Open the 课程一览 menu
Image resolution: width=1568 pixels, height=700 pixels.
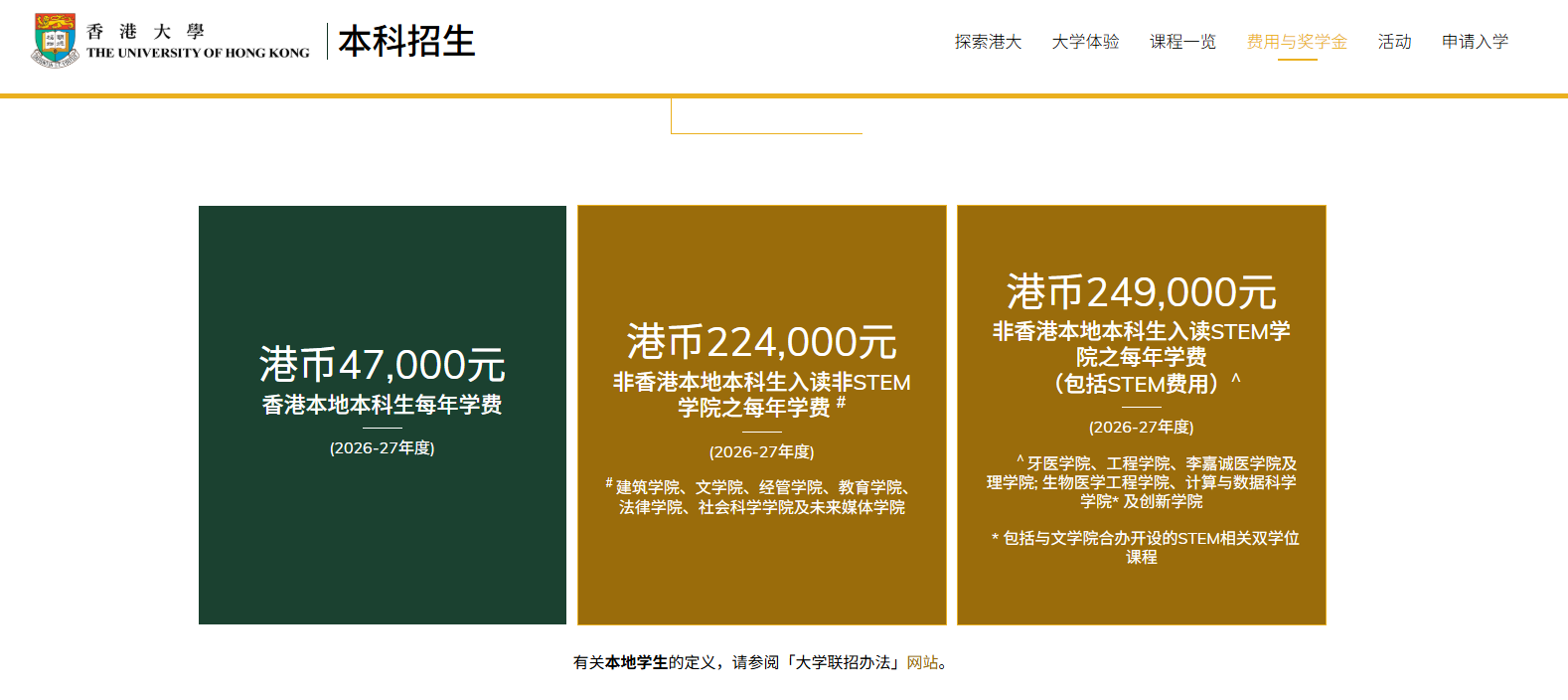[1182, 42]
